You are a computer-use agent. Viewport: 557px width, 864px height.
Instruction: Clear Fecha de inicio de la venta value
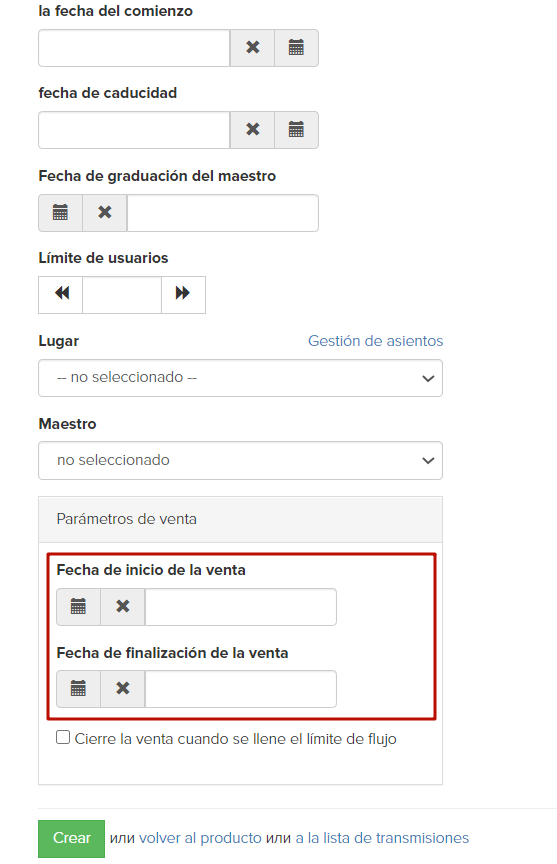pos(123,607)
